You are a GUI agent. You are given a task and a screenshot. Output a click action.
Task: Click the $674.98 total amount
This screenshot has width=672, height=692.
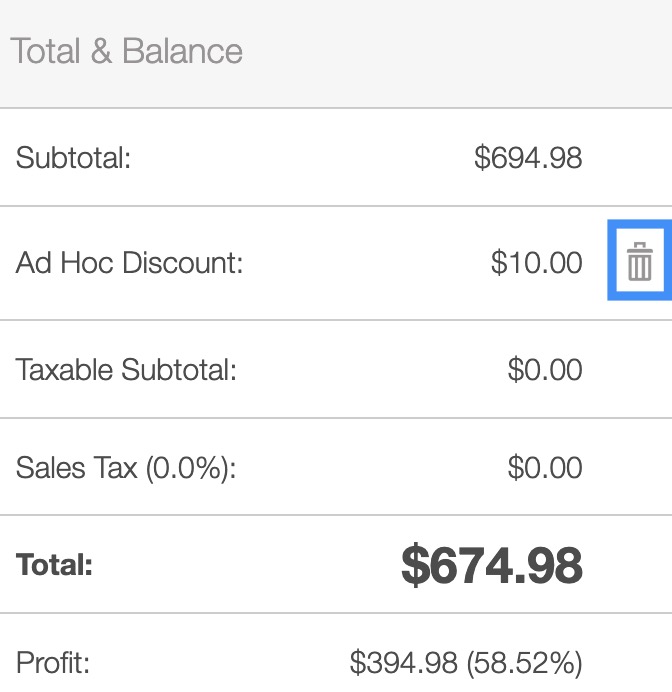click(491, 566)
